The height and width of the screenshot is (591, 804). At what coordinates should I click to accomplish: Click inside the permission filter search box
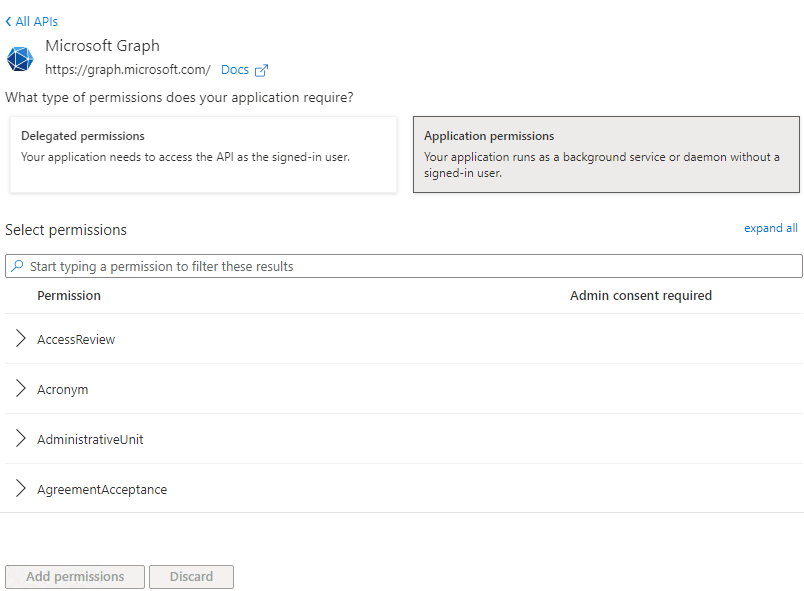point(400,265)
